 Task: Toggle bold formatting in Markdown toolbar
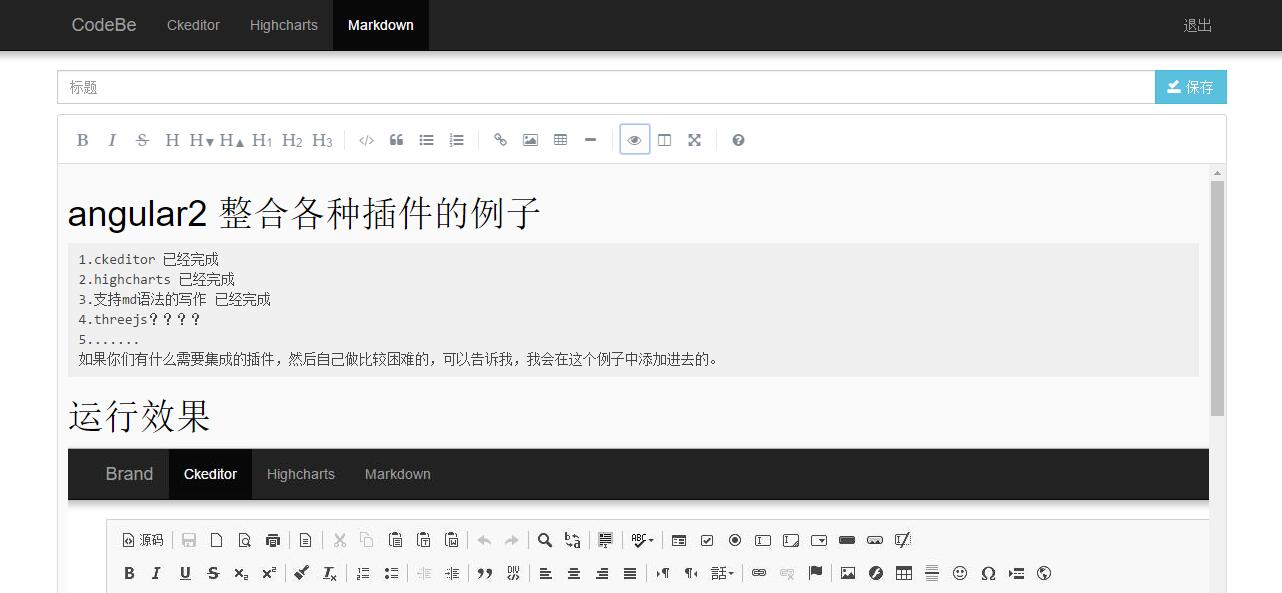(82, 140)
